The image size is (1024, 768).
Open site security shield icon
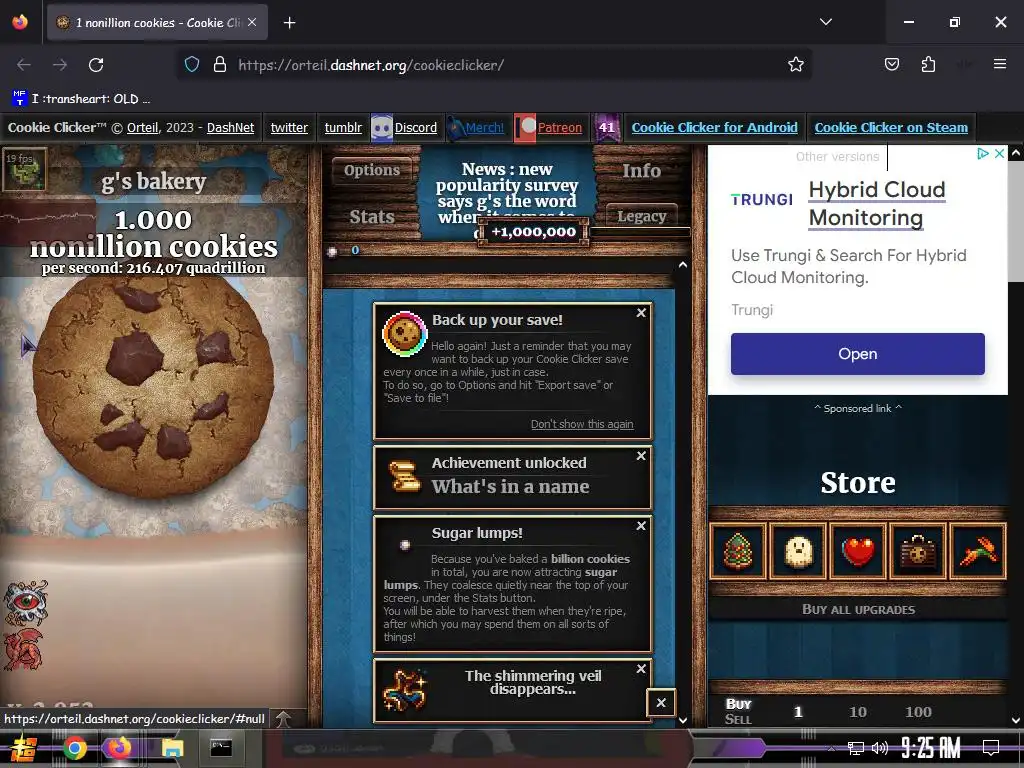point(191,65)
